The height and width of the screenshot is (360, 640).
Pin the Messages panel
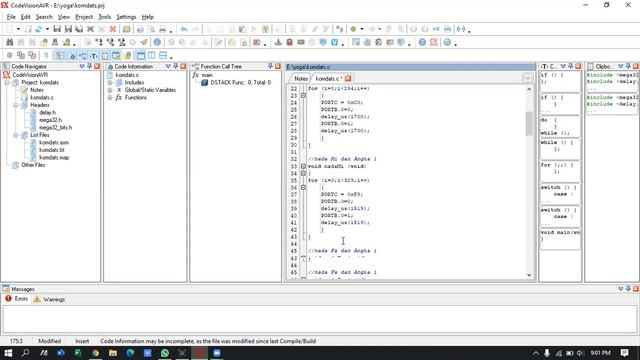tap(628, 289)
